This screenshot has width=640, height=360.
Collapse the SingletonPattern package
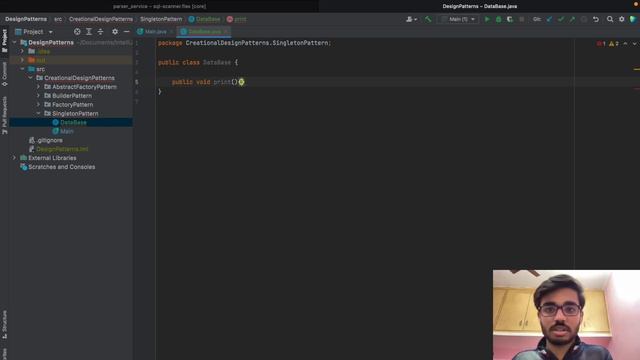(x=38, y=113)
